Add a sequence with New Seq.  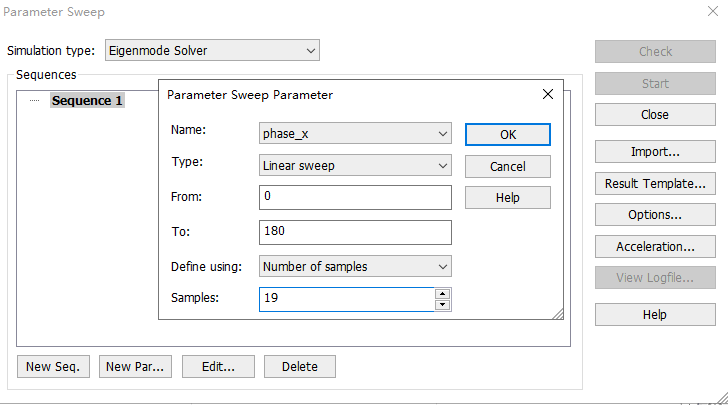point(53,366)
